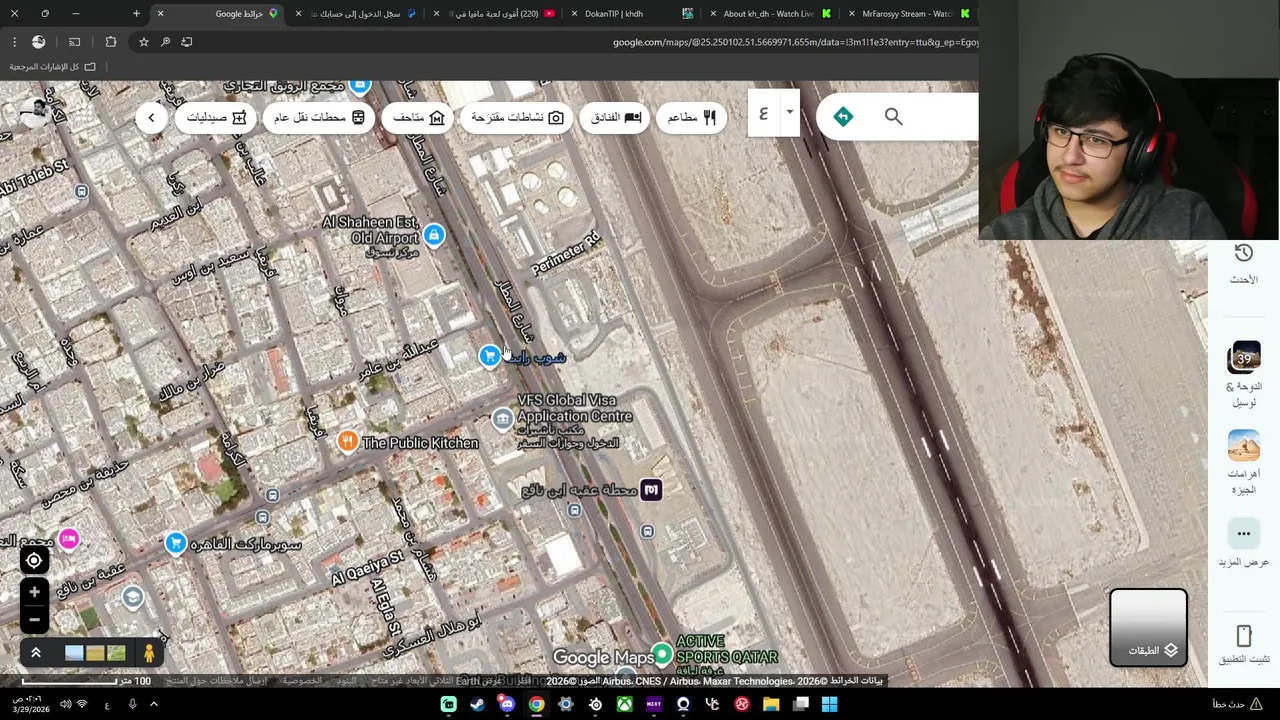Click Install app (تثبيت التطبيق) phone icon

[1244, 636]
